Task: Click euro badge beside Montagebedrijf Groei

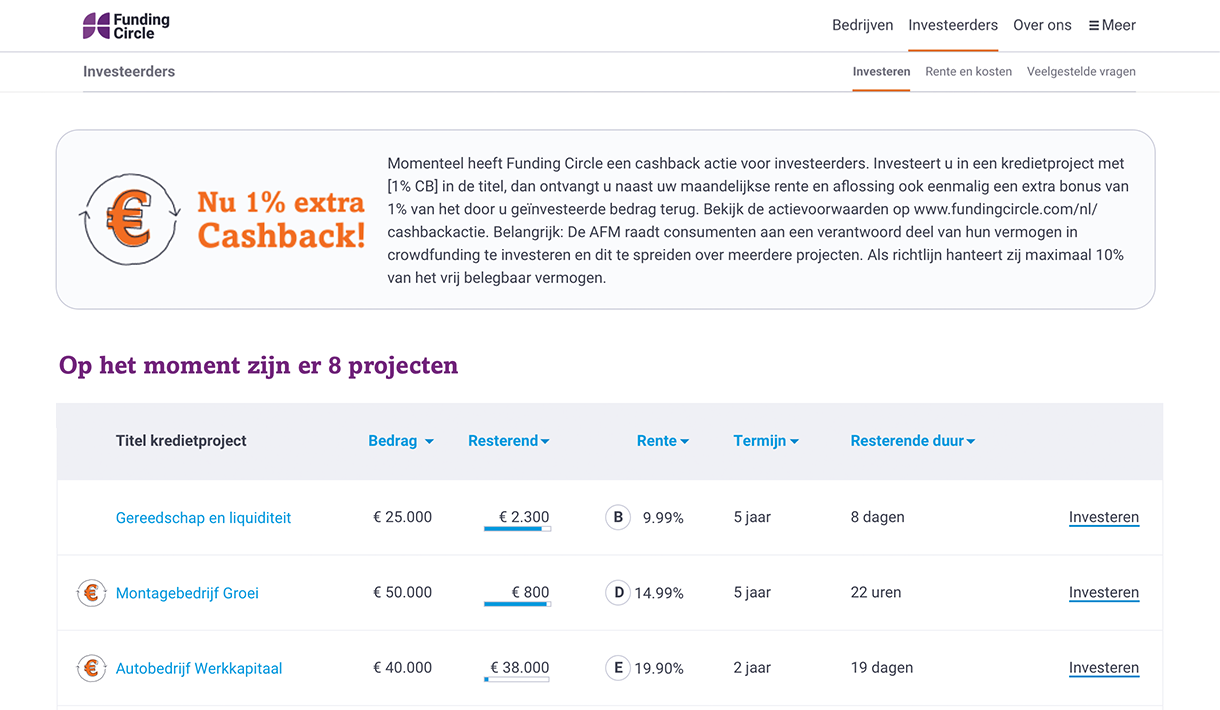Action: (91, 593)
